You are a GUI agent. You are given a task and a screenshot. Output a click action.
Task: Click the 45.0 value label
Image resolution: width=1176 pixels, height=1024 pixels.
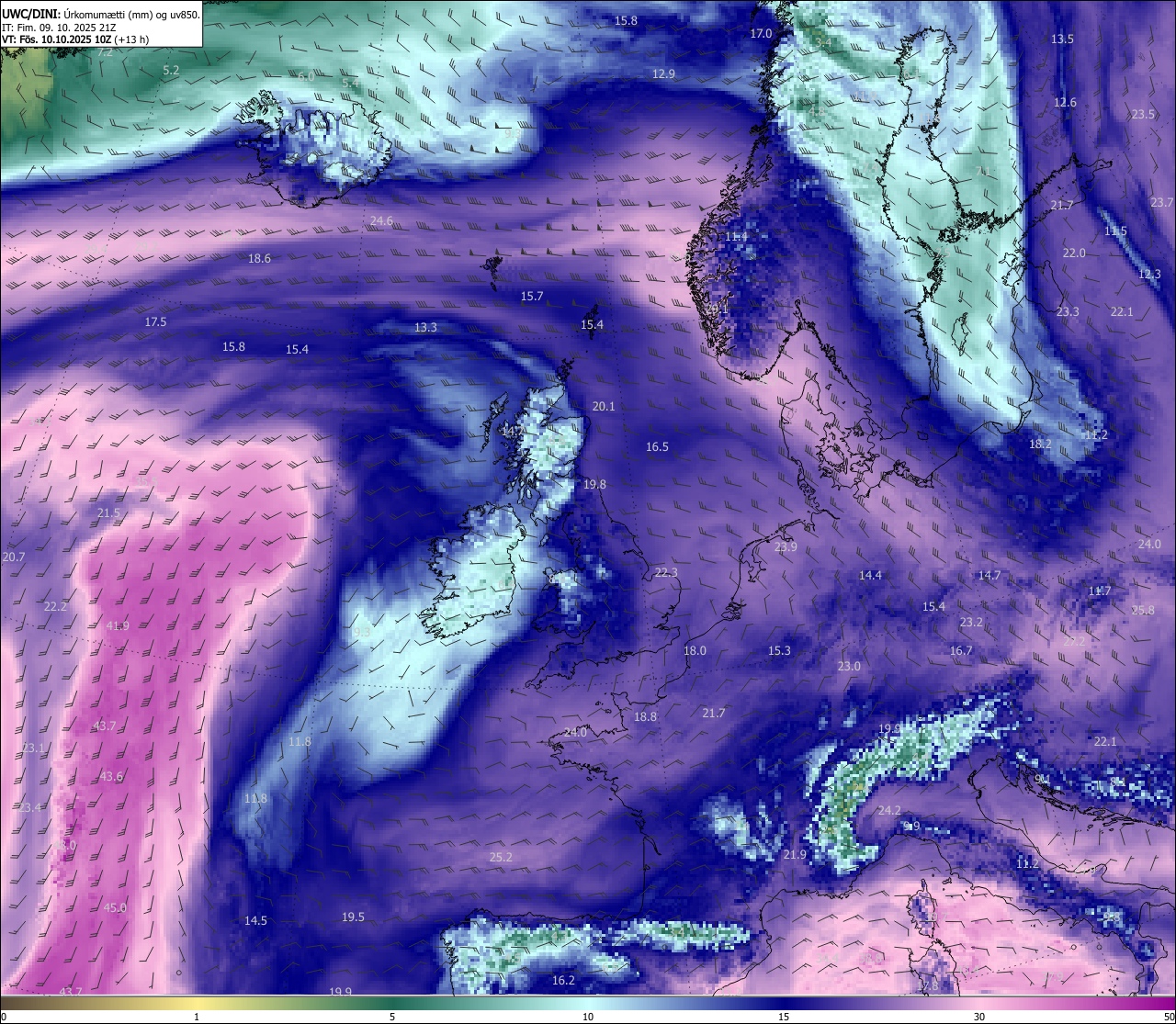tap(114, 907)
